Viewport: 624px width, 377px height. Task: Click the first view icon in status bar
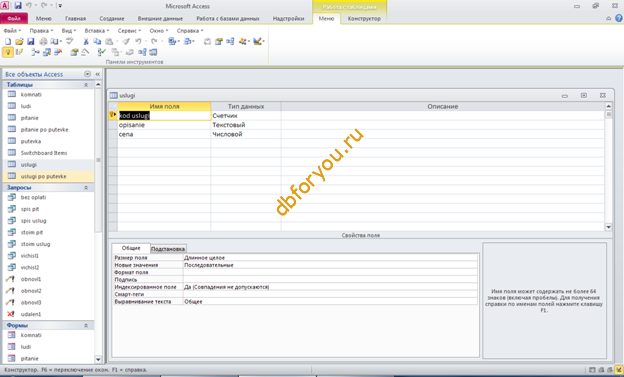point(592,370)
